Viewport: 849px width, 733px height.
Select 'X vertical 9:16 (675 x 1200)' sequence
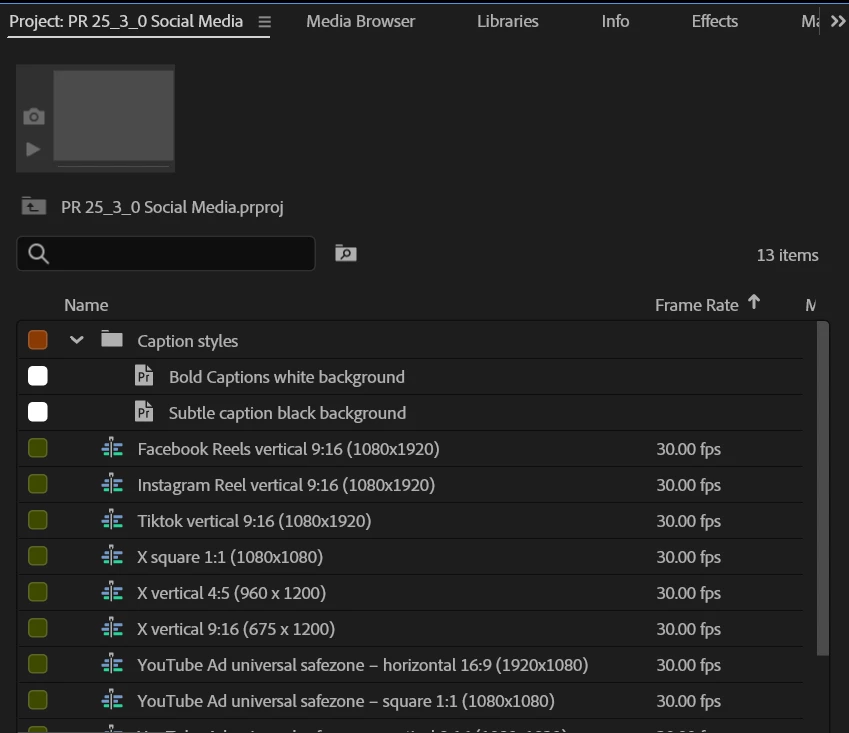236,629
